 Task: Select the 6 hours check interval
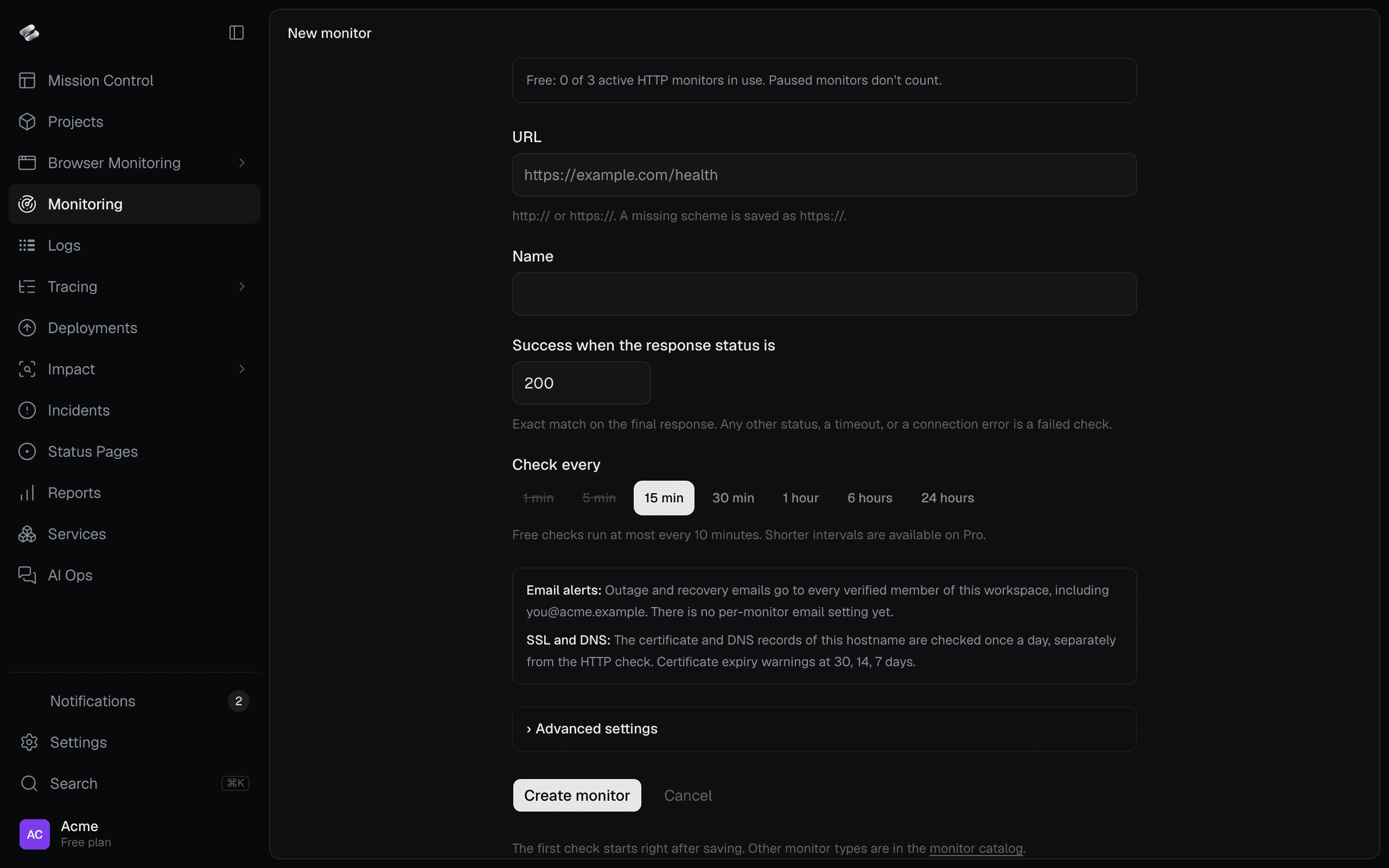(870, 497)
